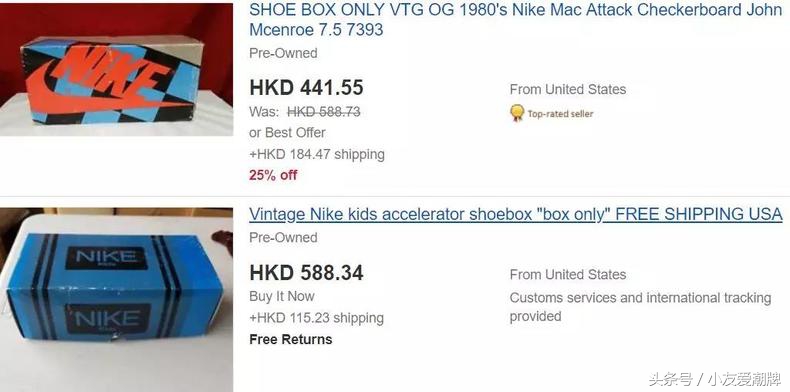
Task: Click From United States on the first listing
Action: coord(568,90)
